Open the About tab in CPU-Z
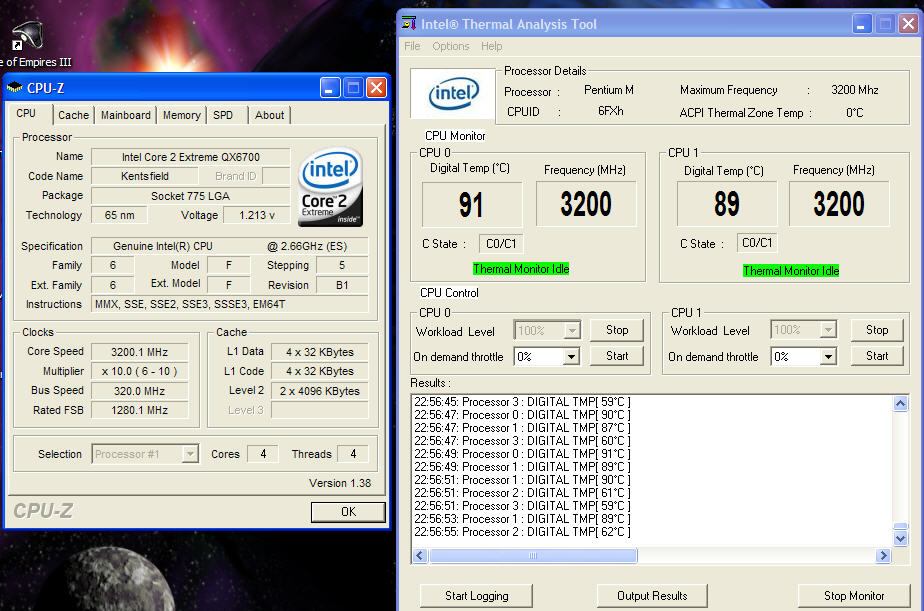 (269, 115)
